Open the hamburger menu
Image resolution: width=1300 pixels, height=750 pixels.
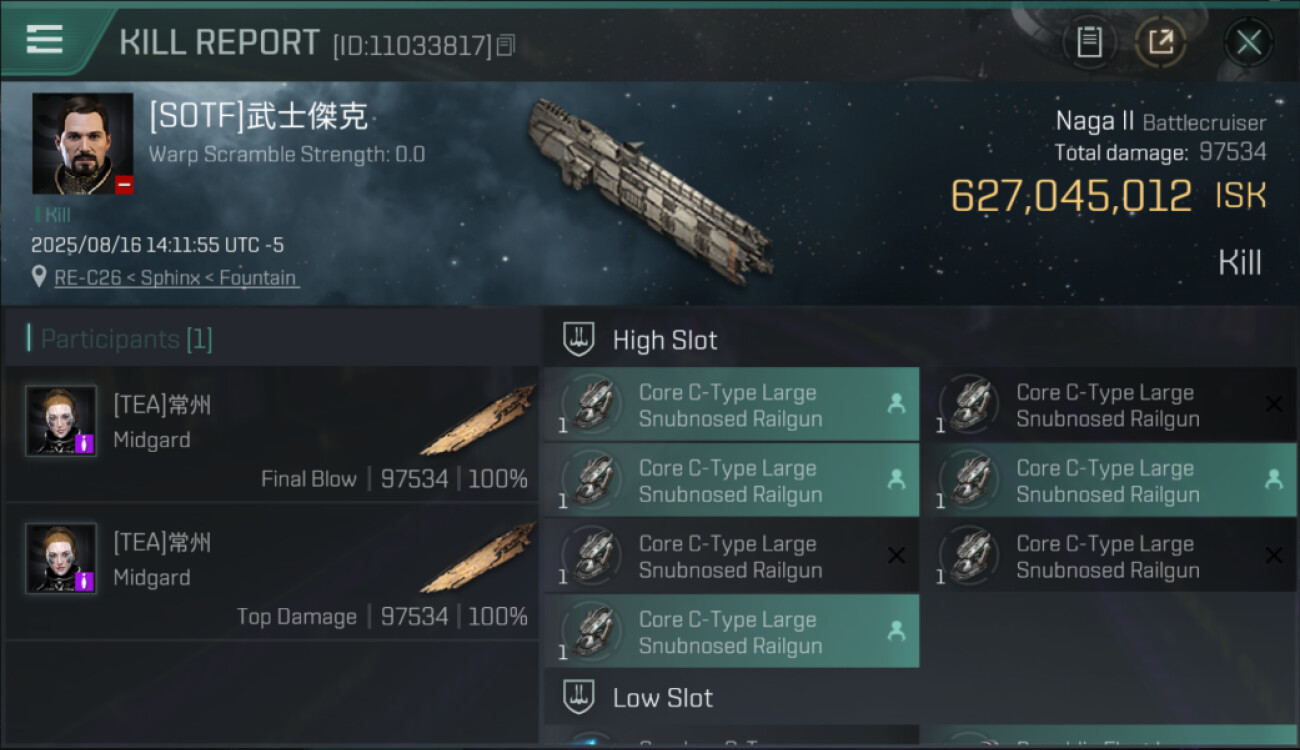[45, 40]
